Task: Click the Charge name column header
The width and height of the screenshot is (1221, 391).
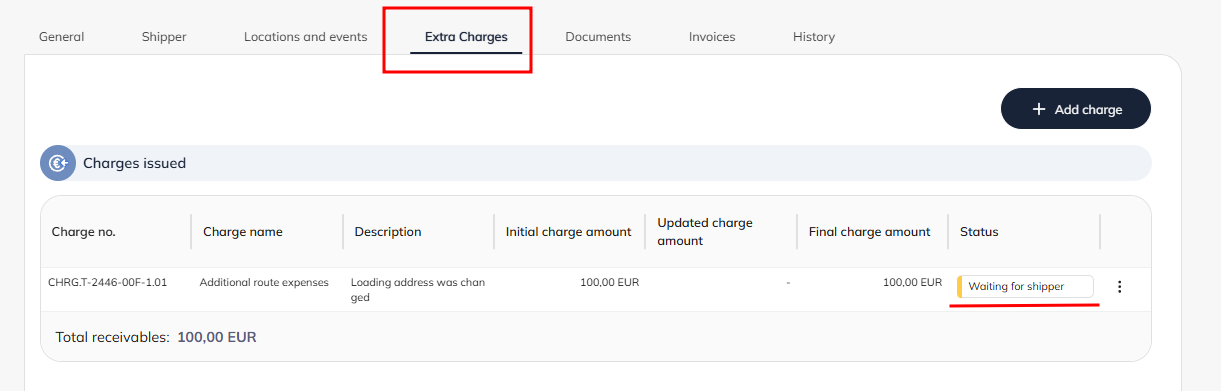Action: click(243, 232)
